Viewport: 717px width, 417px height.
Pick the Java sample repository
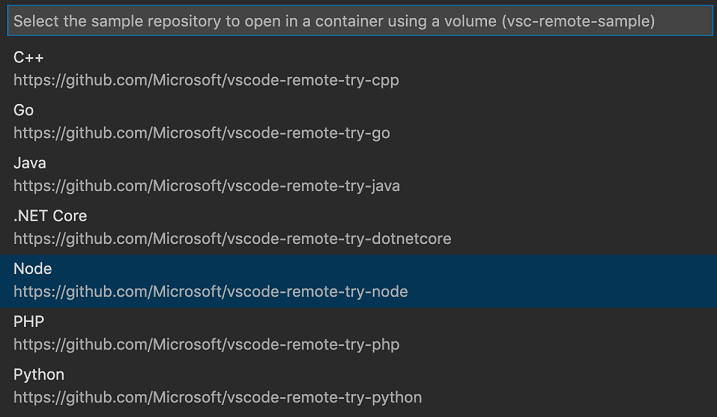coord(30,163)
